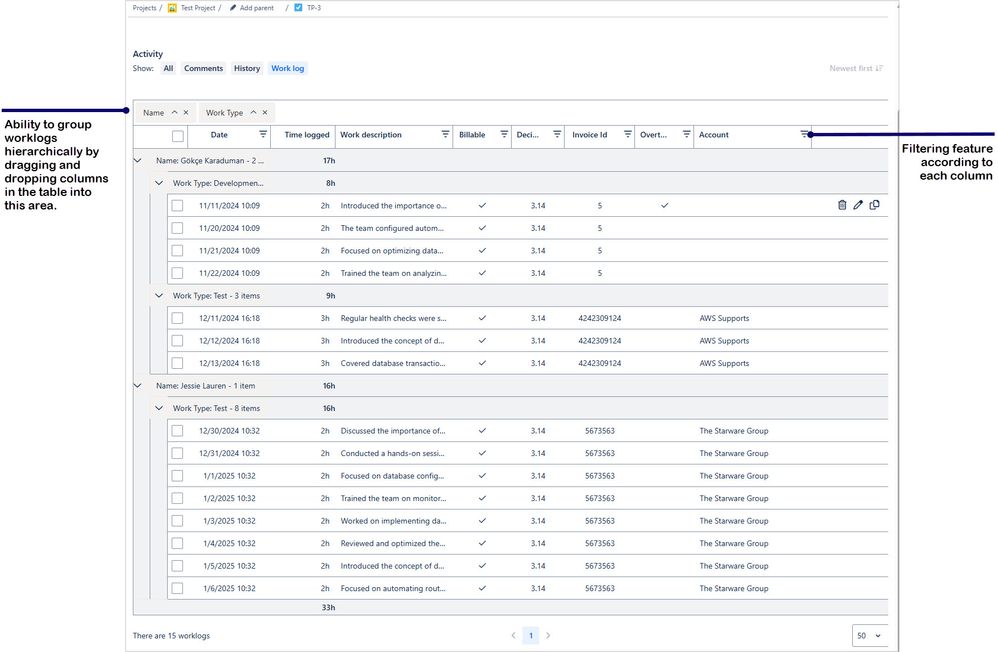Open the page size dropdown showing 50
998x652 pixels.
point(869,635)
